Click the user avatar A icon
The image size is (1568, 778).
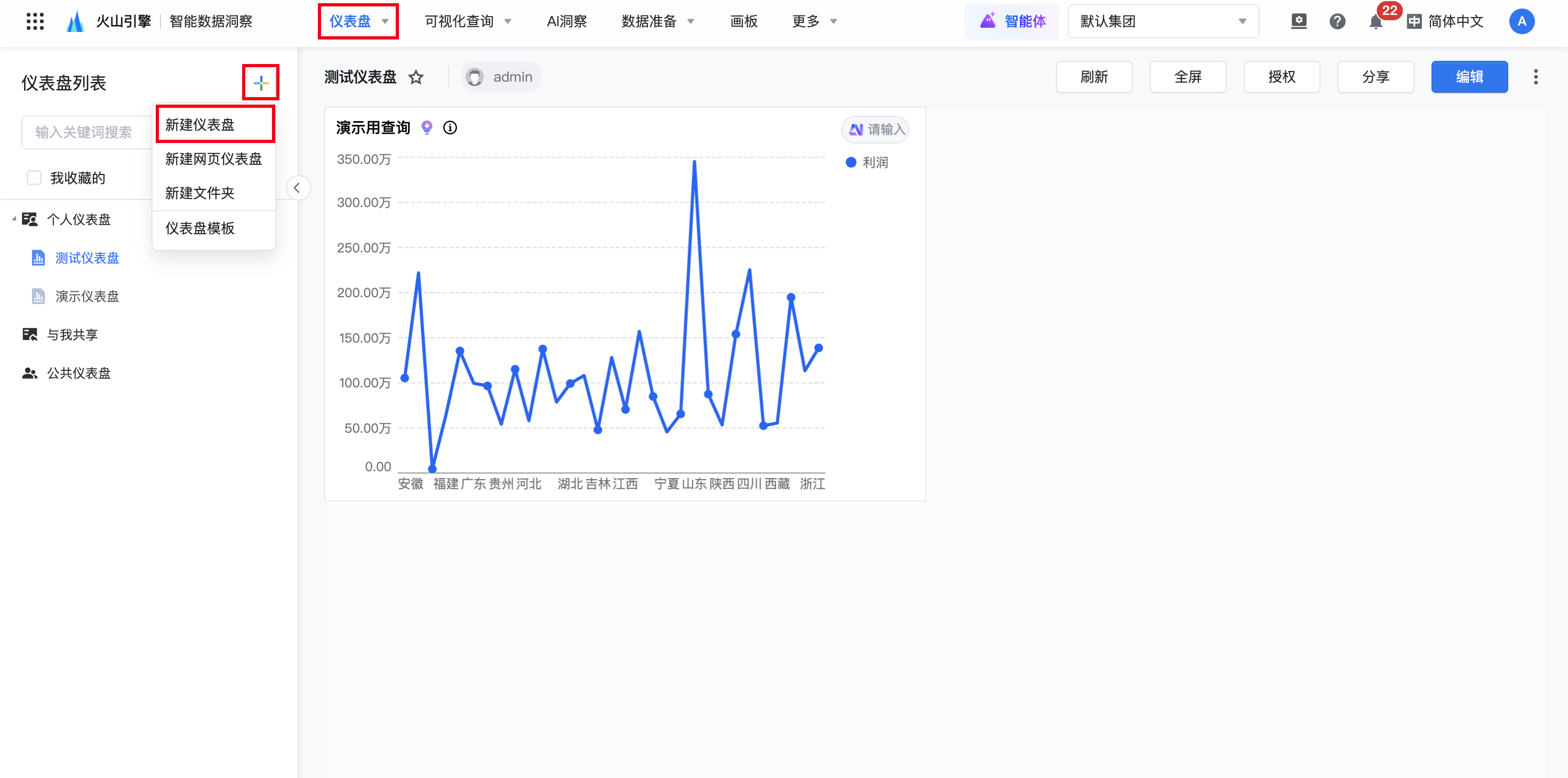1521,22
